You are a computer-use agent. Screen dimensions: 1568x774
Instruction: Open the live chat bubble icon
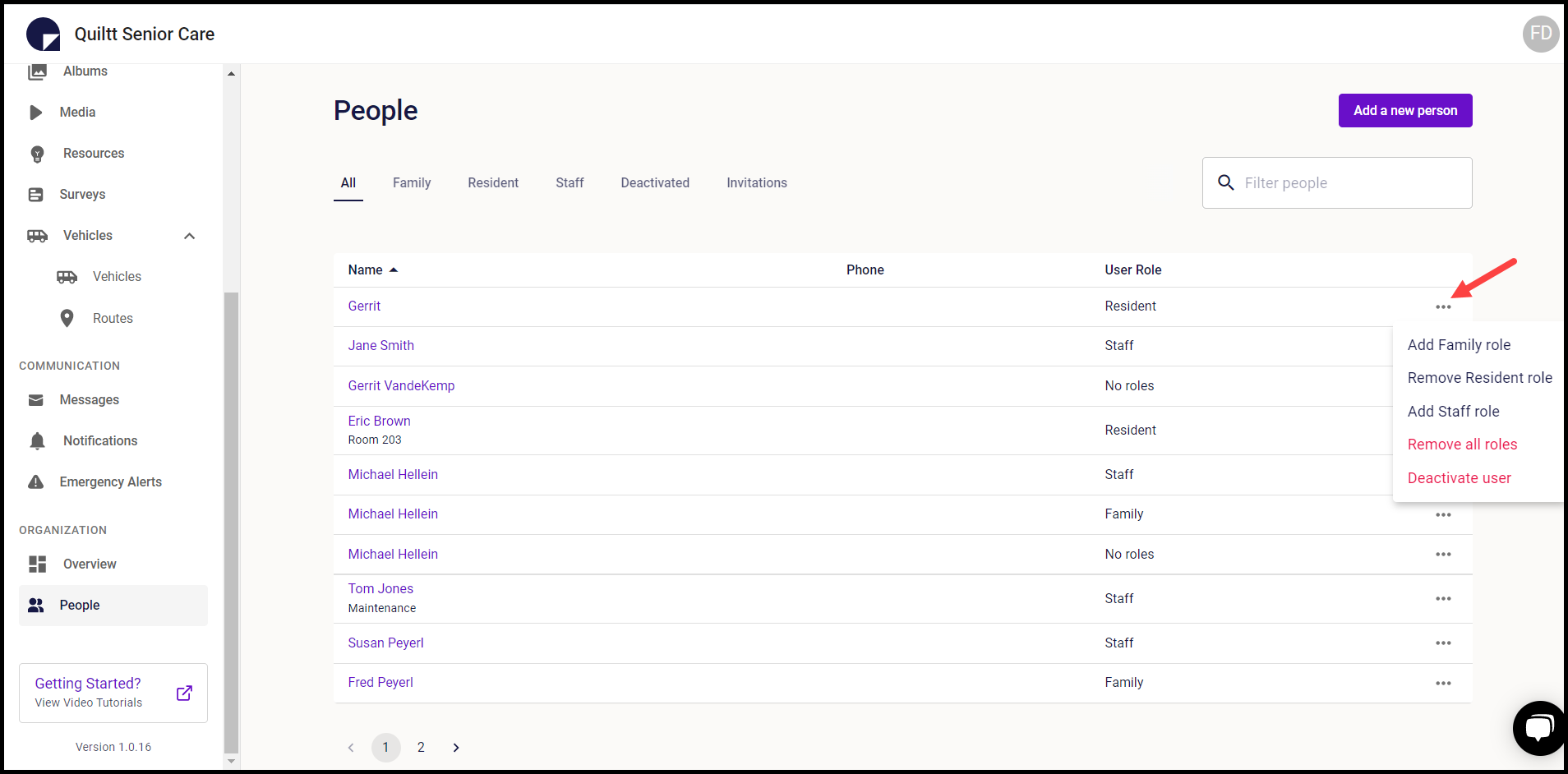1538,727
